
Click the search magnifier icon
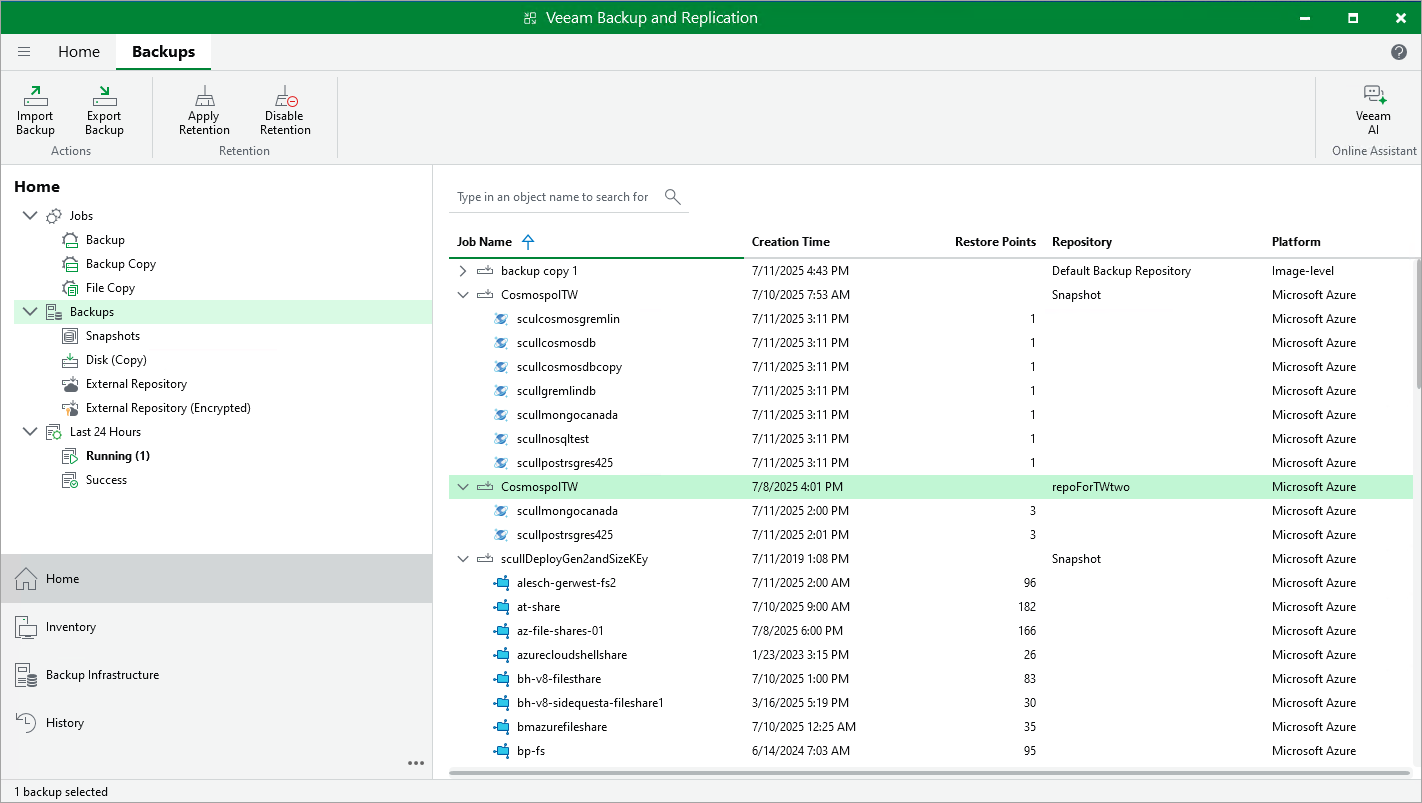point(673,196)
